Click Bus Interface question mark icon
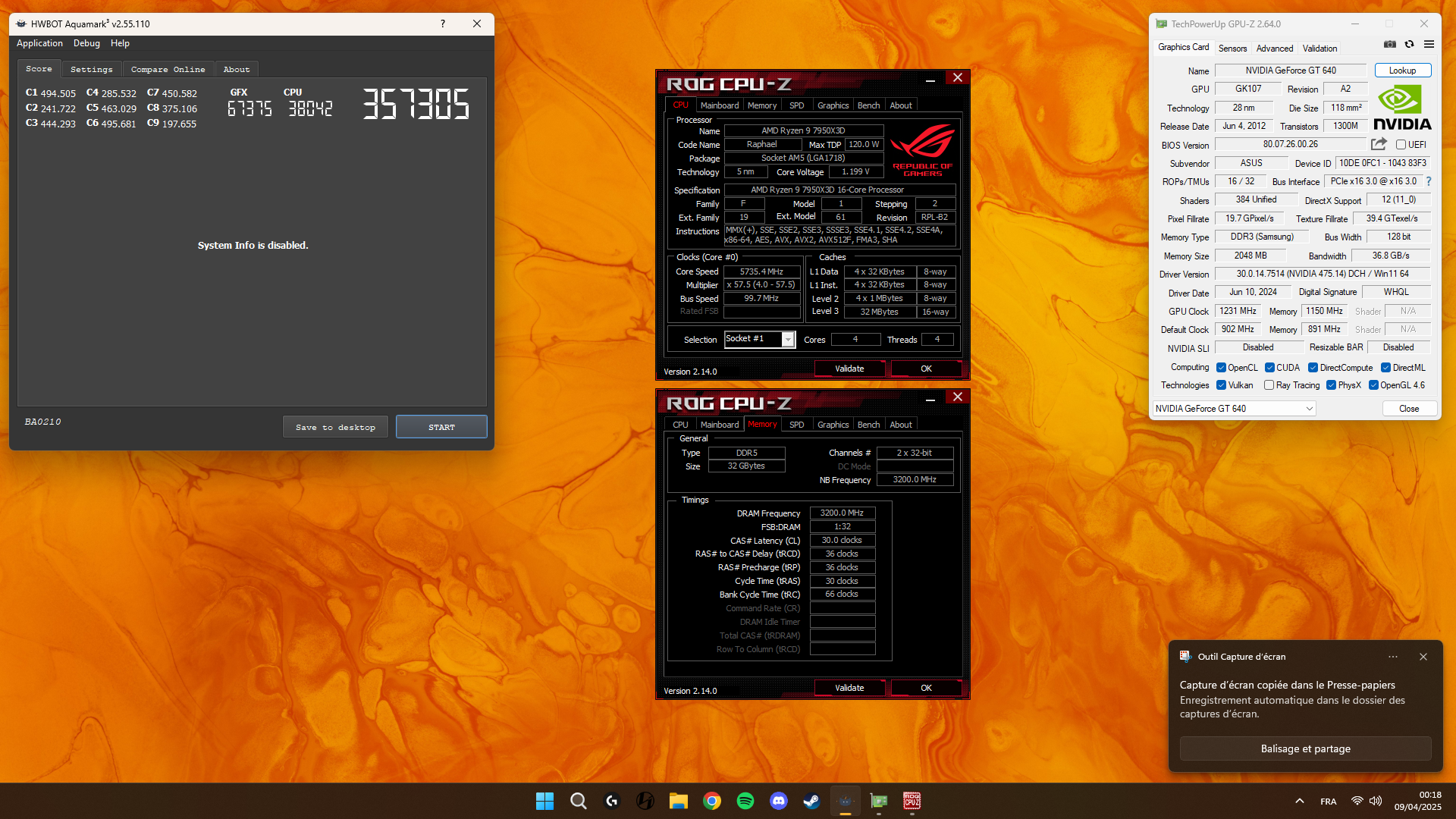1456x819 pixels. tap(1429, 181)
